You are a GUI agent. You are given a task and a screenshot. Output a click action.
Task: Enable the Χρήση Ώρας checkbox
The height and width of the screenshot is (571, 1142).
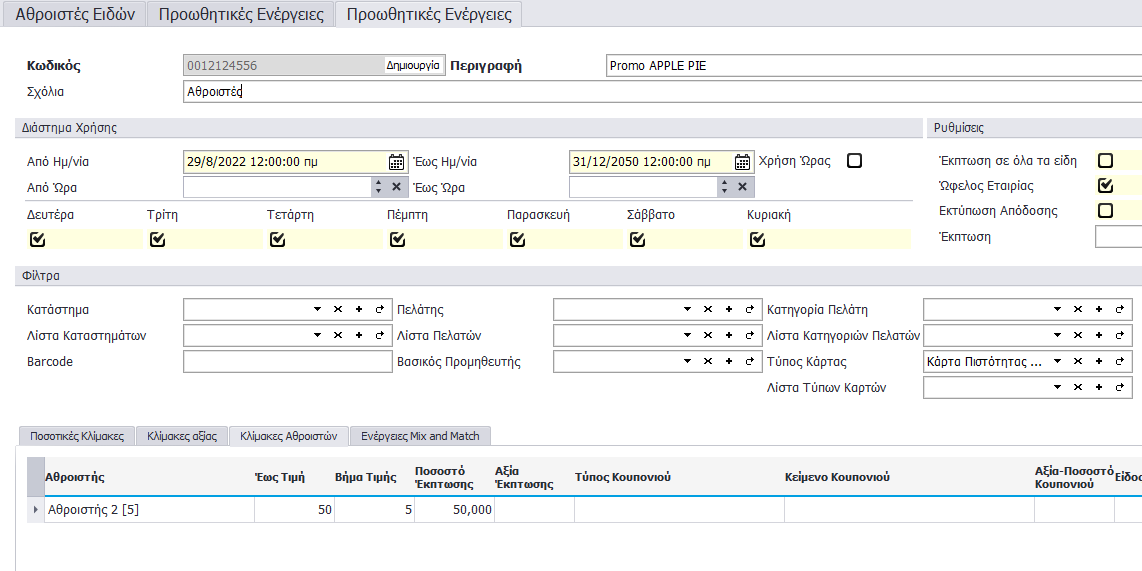(x=854, y=161)
